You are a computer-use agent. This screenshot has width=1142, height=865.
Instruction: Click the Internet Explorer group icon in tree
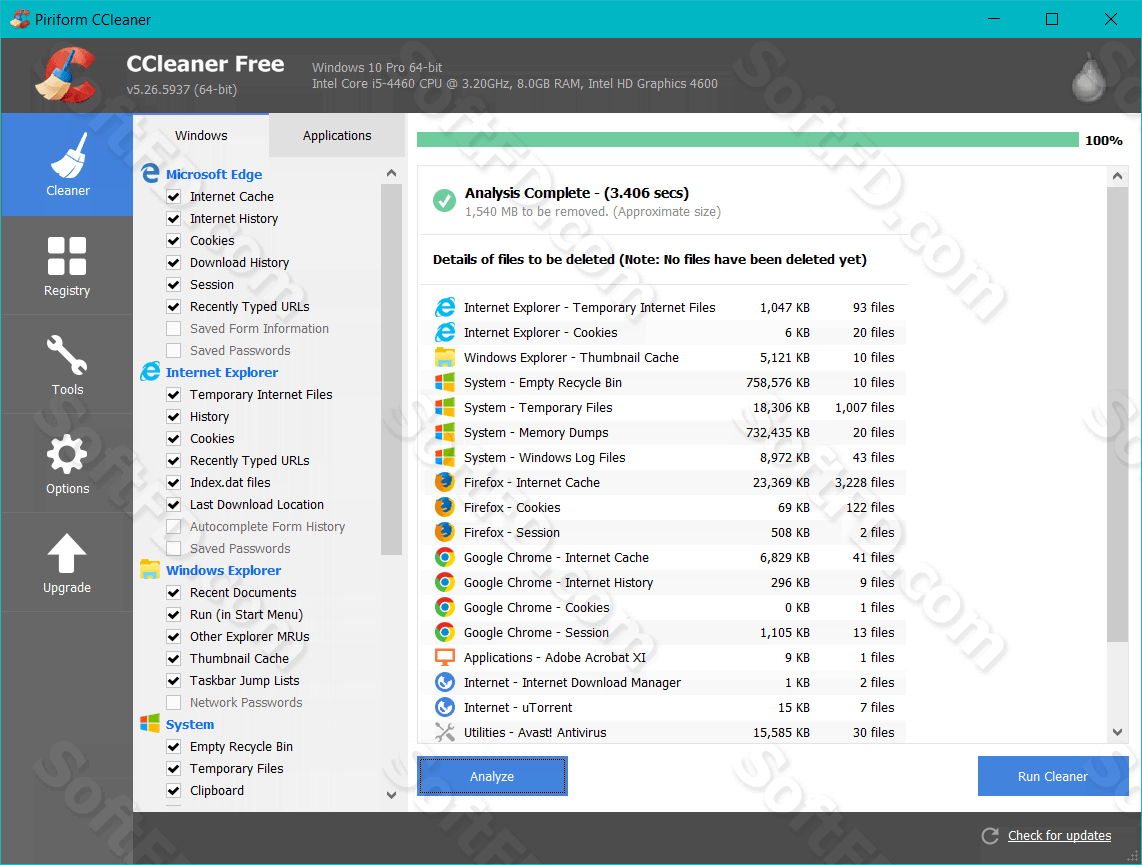pos(150,371)
